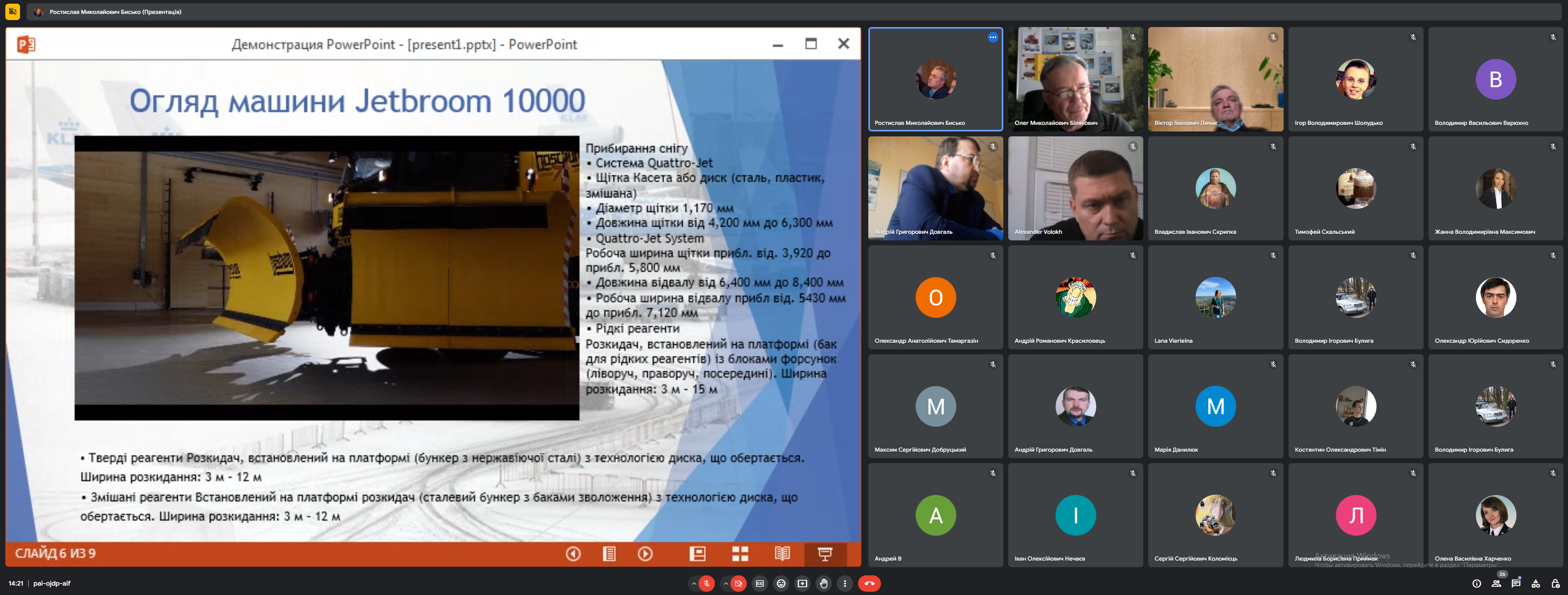Raise hand in the meeting
1568x595 pixels.
(824, 584)
